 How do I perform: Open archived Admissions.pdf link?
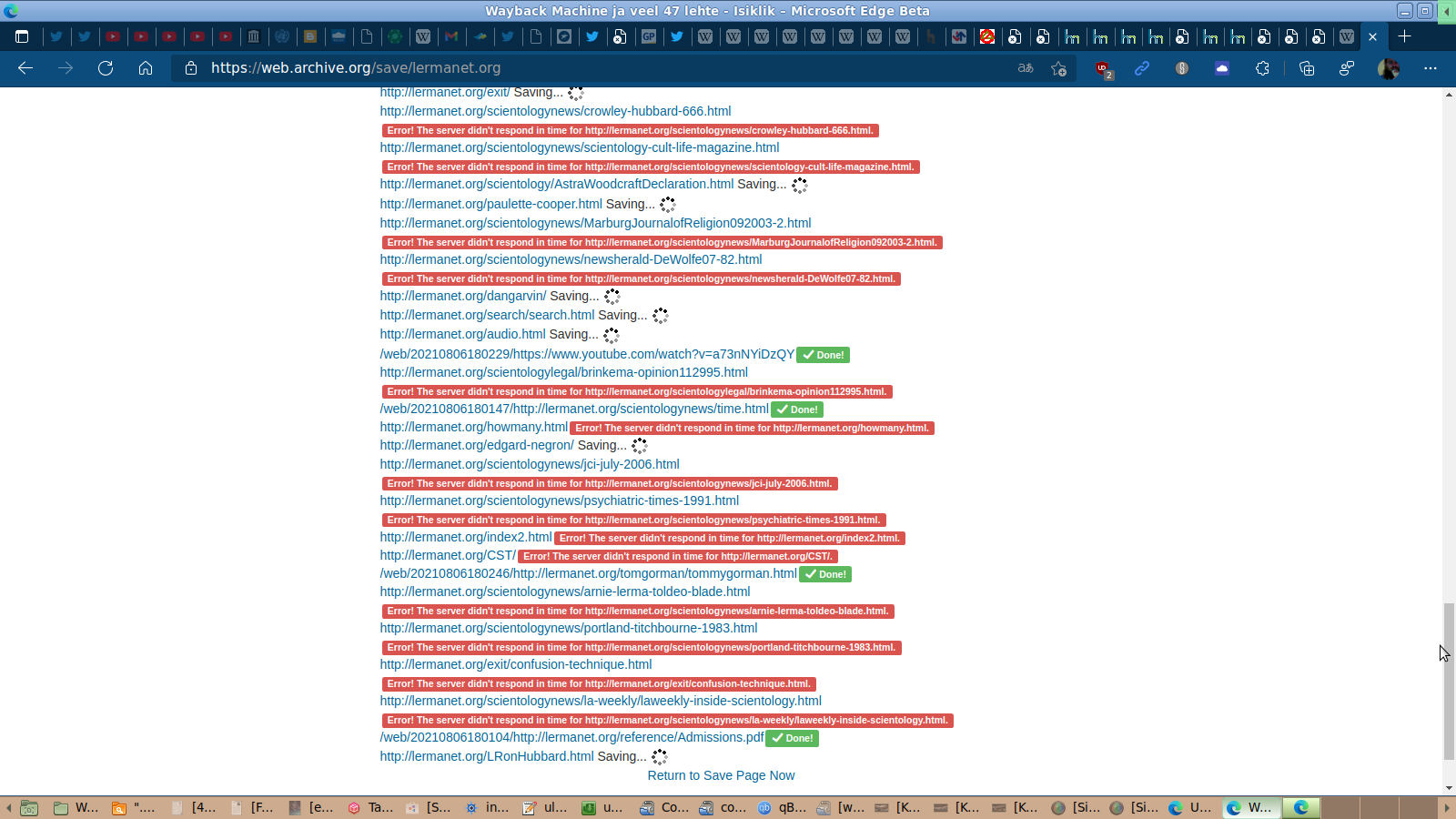572,737
